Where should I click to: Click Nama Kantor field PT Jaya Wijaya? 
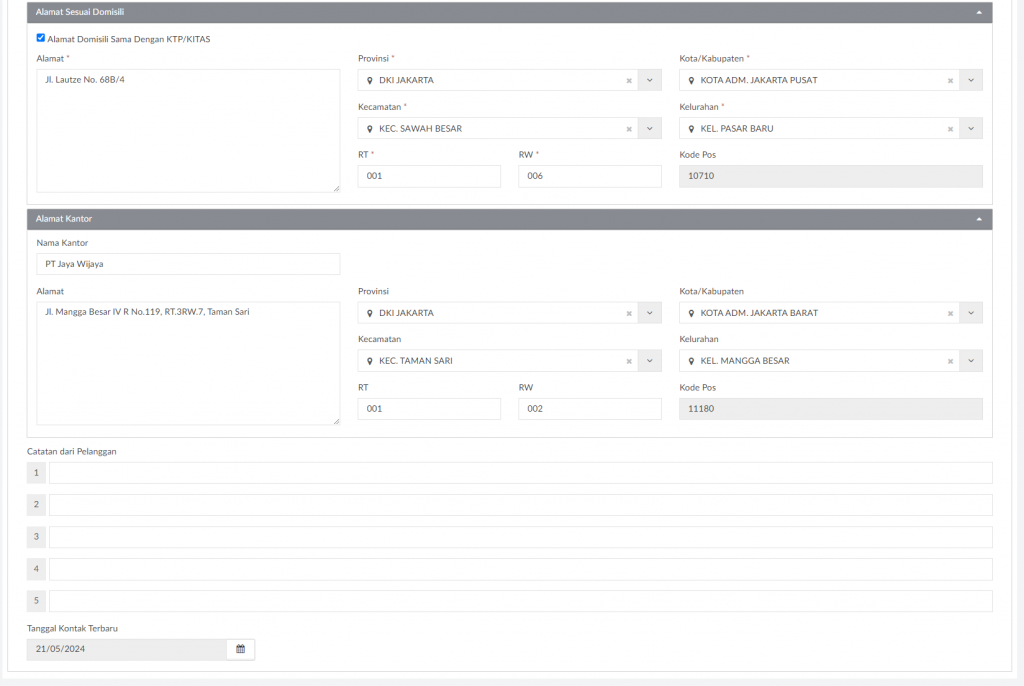pos(188,264)
